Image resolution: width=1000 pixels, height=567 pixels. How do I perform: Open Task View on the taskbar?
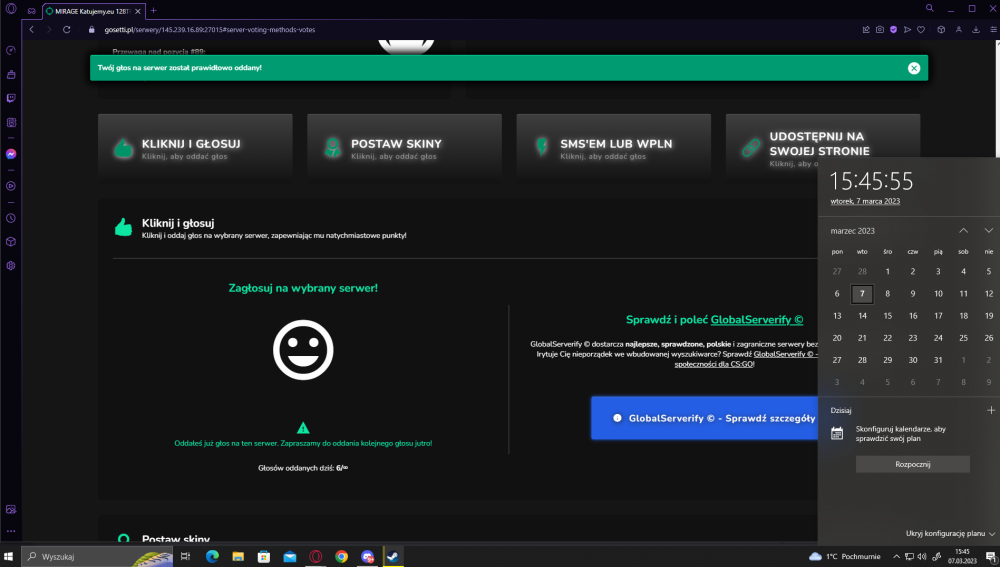coord(186,556)
